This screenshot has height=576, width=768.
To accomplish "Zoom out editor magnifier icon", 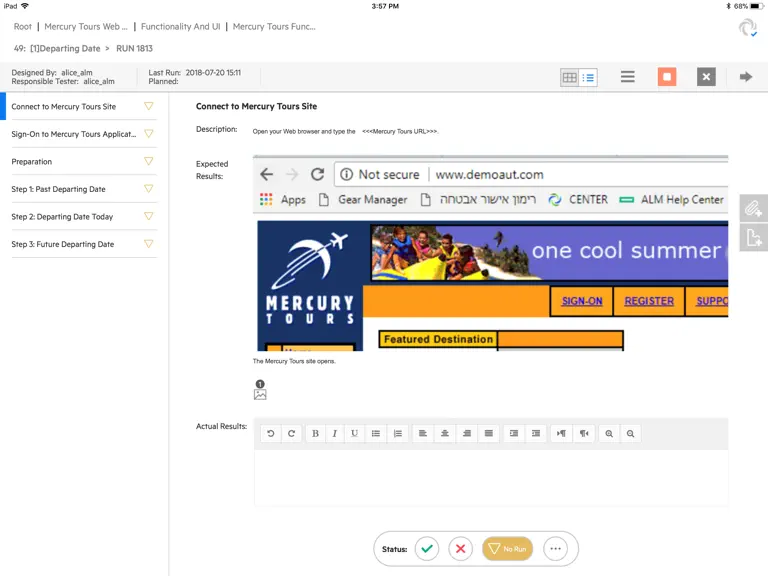I will coord(630,433).
